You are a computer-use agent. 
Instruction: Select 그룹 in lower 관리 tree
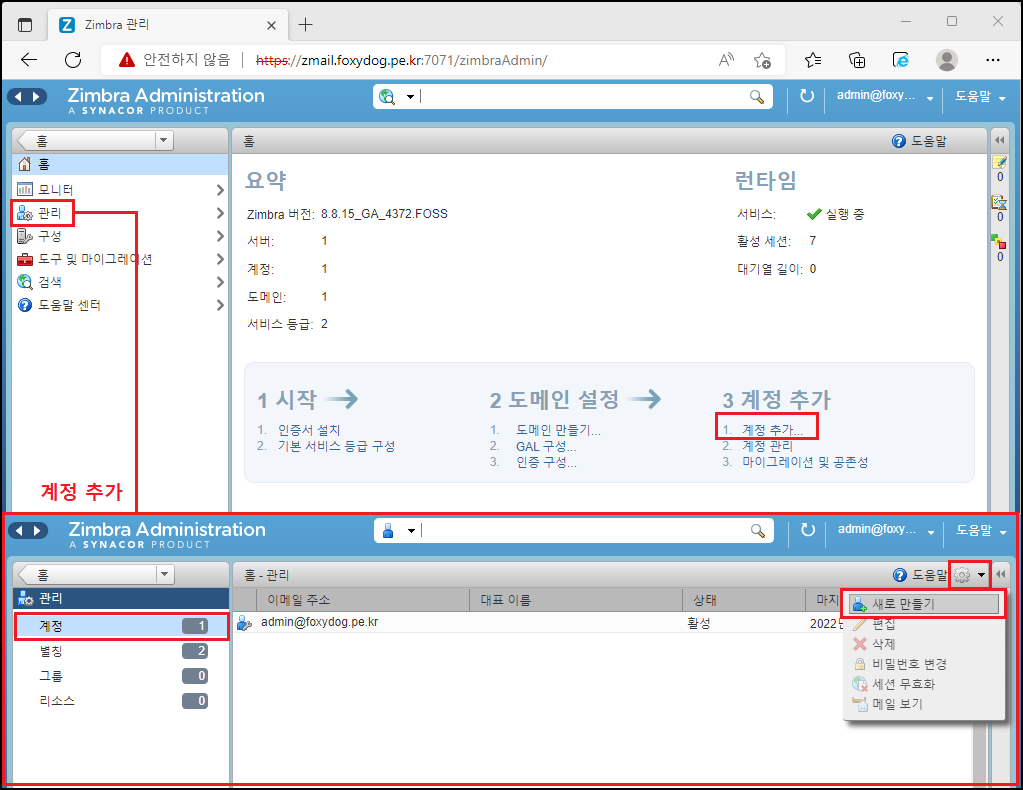121,676
